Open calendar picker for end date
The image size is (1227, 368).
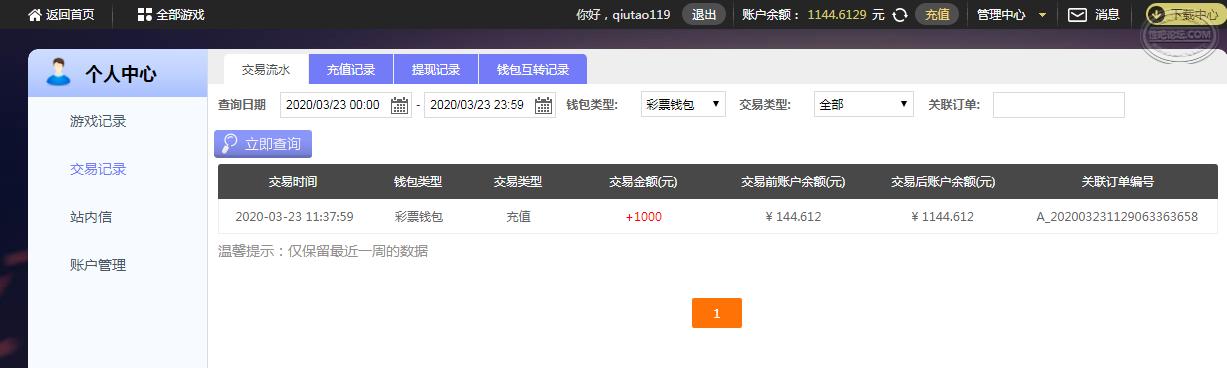click(543, 105)
